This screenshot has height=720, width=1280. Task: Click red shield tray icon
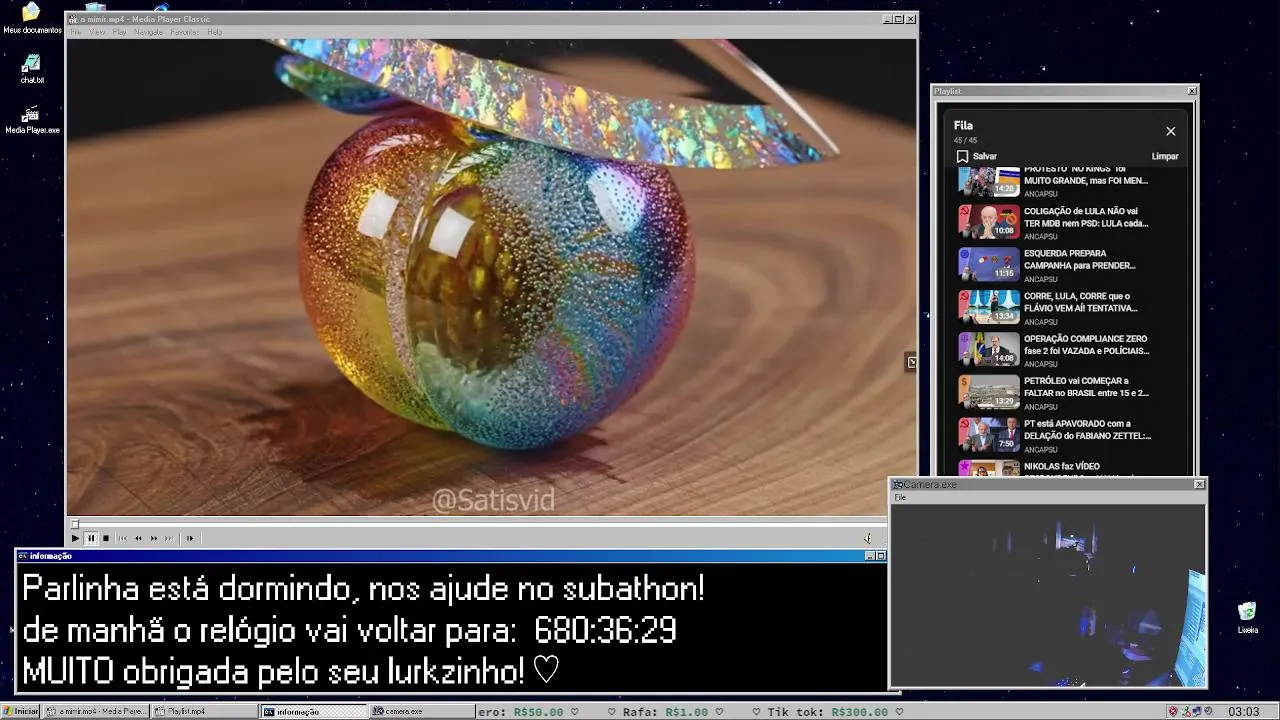click(x=1174, y=711)
